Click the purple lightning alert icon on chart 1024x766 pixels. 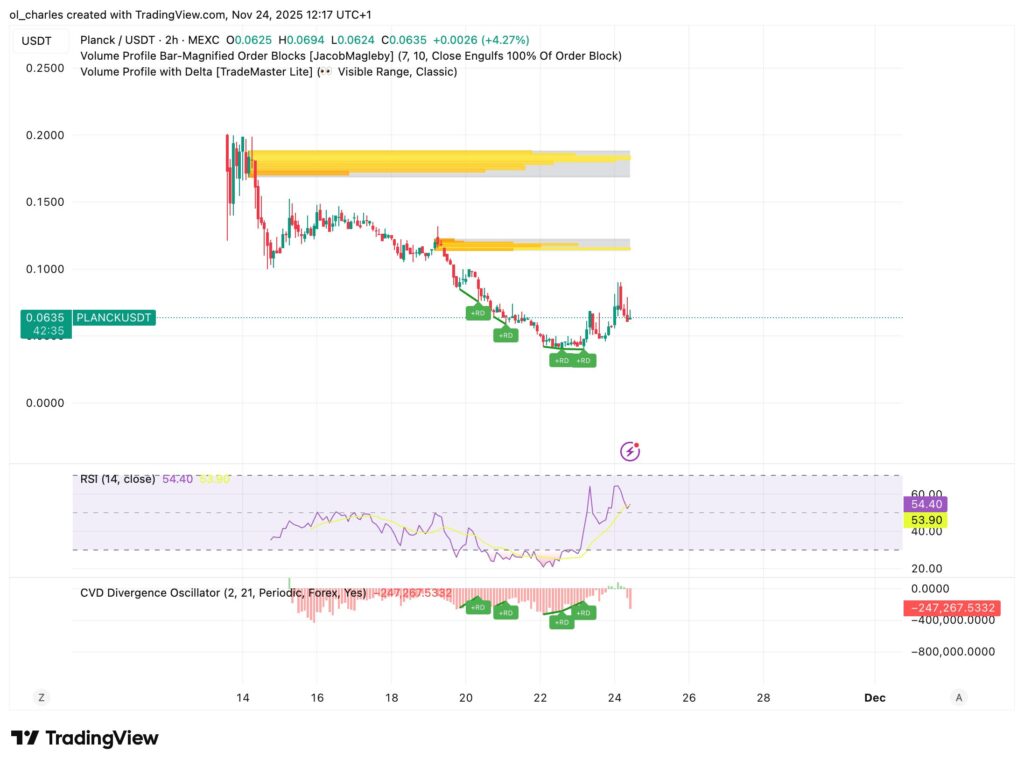click(x=628, y=451)
